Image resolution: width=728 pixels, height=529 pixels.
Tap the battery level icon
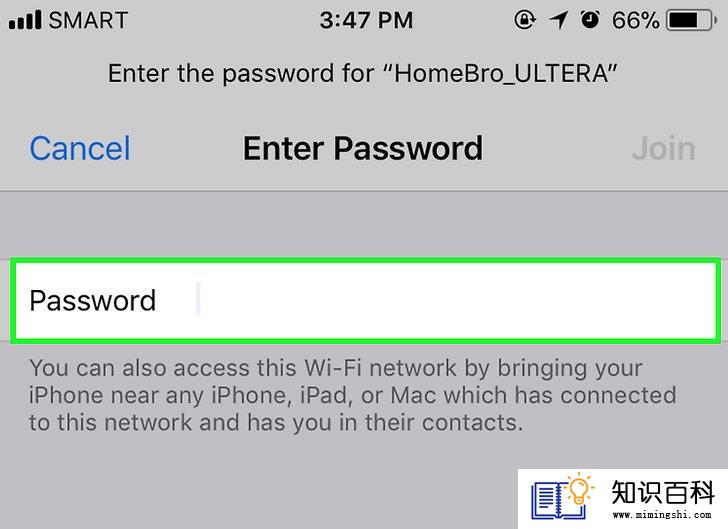click(691, 20)
